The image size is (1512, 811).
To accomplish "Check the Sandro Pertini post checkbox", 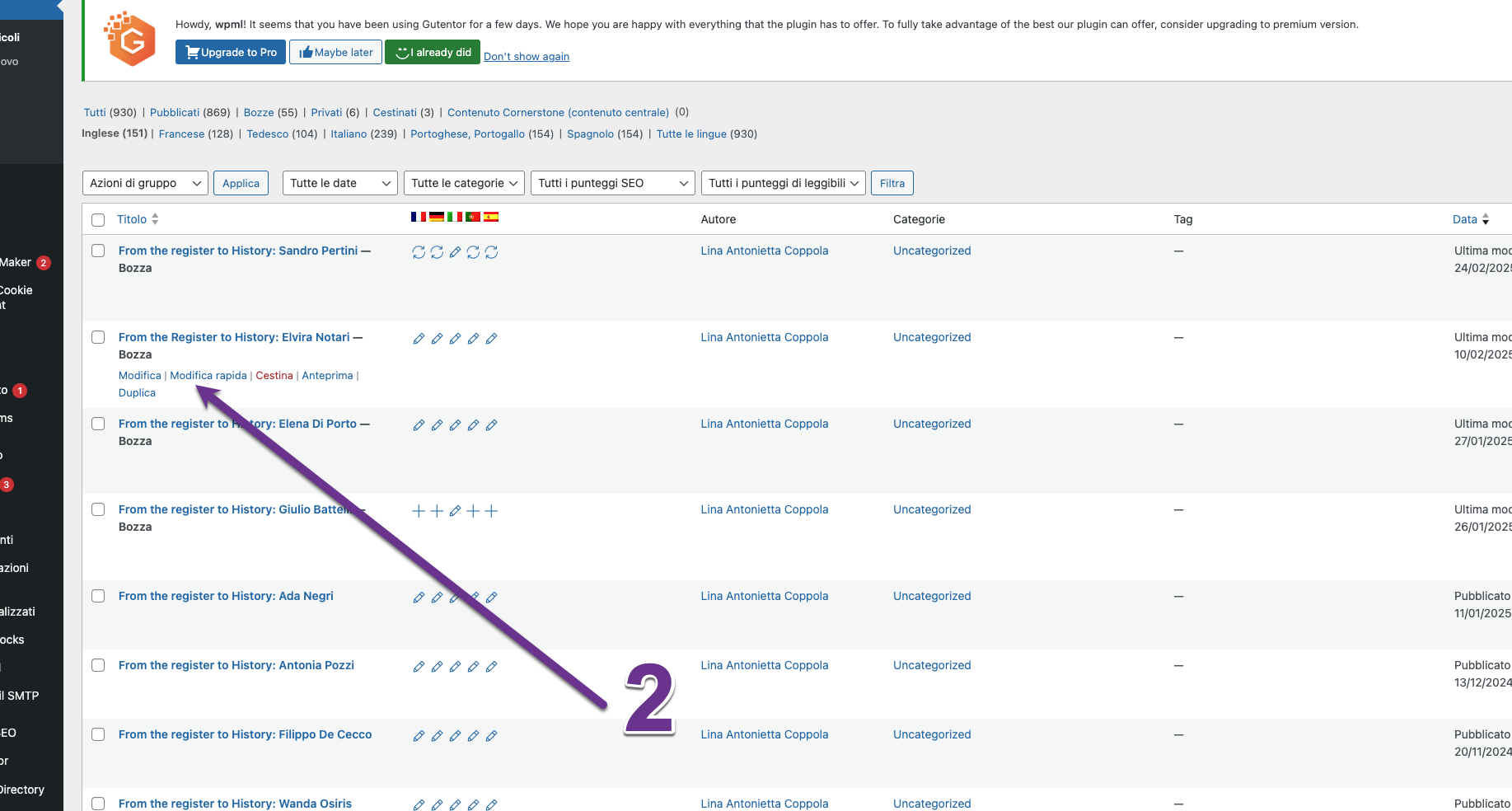I will tap(98, 251).
